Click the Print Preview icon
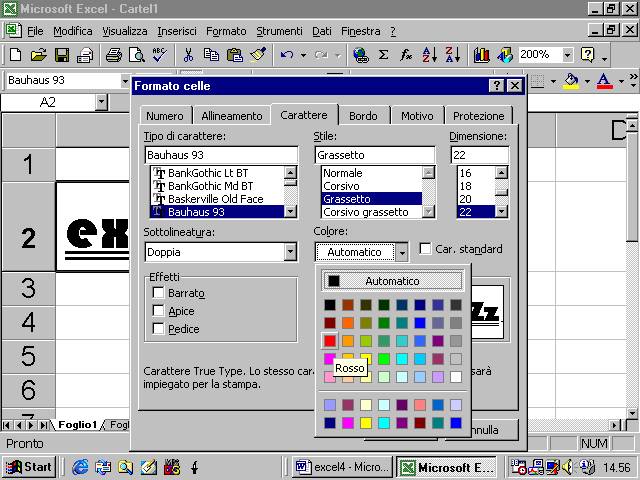 pos(137,54)
